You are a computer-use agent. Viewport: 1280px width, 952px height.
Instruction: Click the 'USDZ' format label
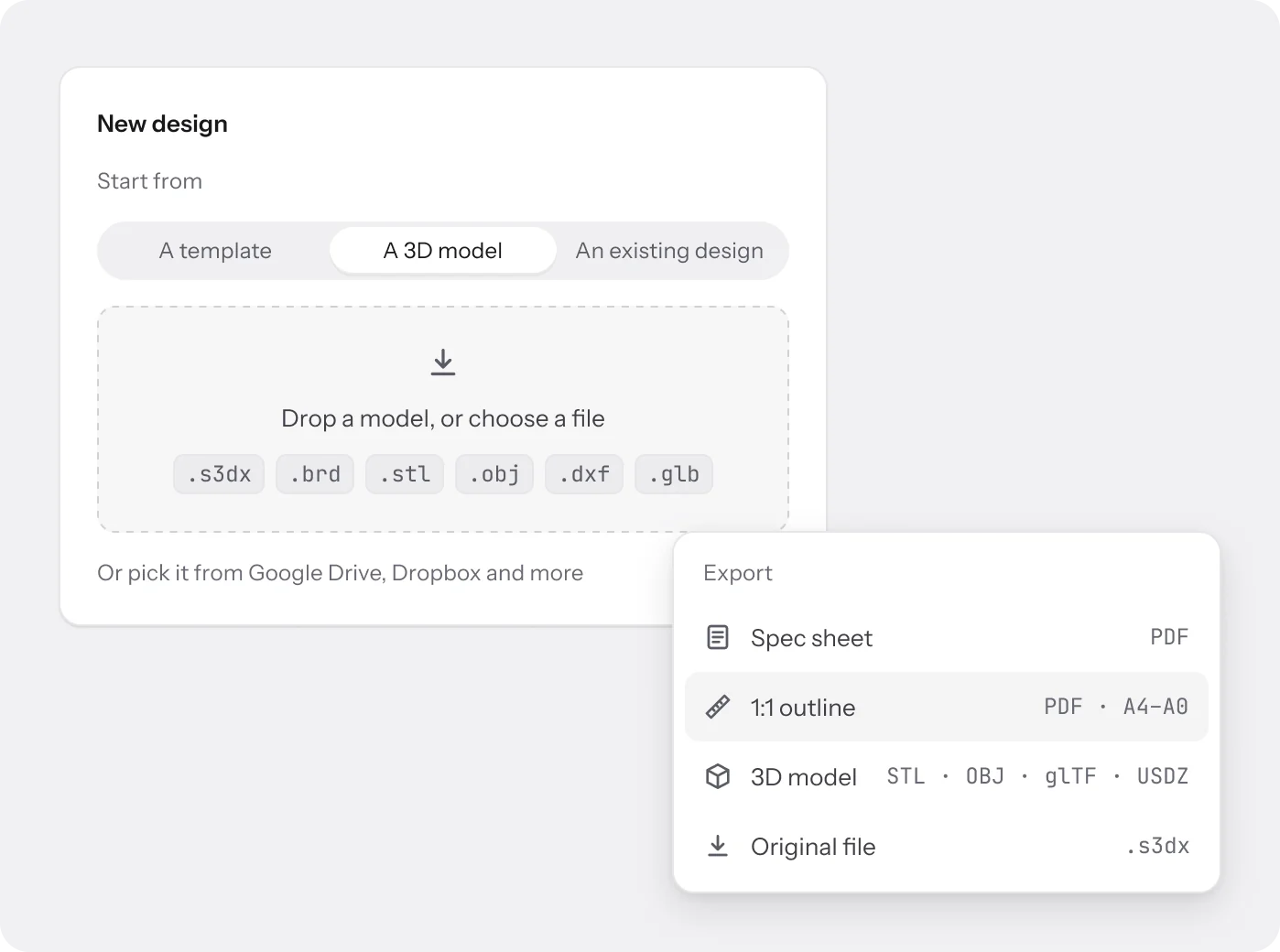[1163, 776]
